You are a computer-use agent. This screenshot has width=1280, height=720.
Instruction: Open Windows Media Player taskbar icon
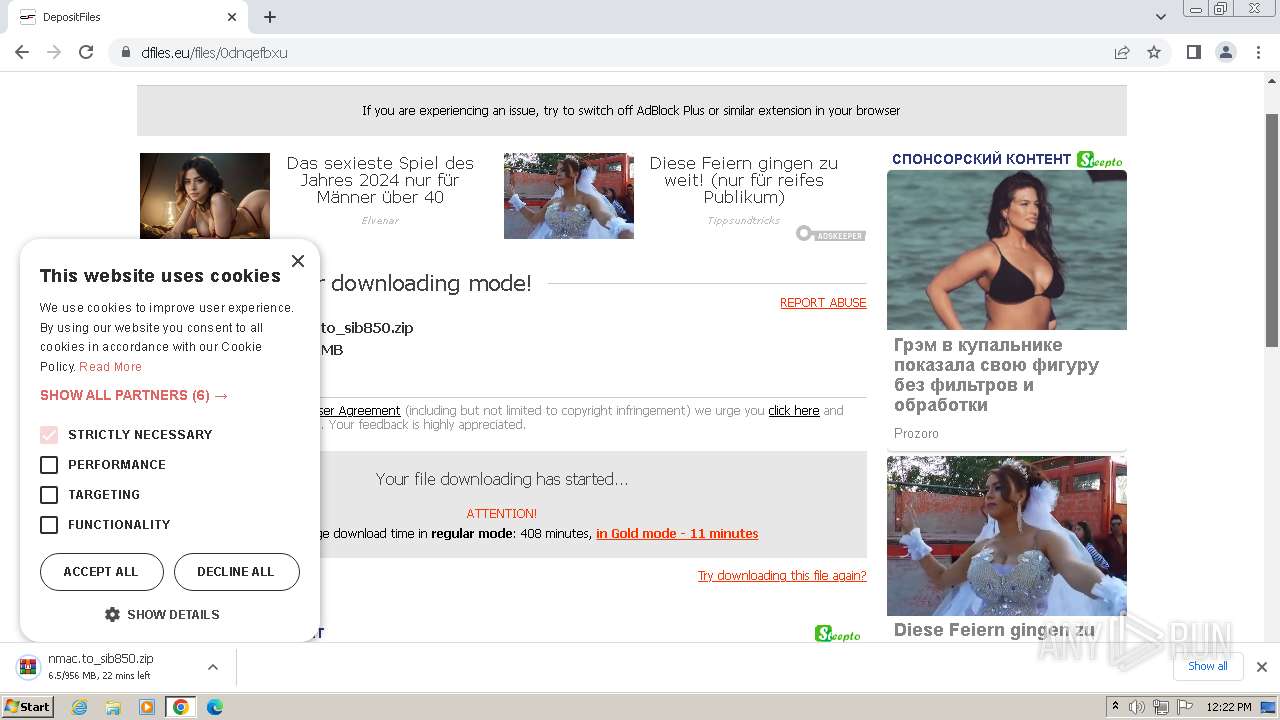(147, 707)
